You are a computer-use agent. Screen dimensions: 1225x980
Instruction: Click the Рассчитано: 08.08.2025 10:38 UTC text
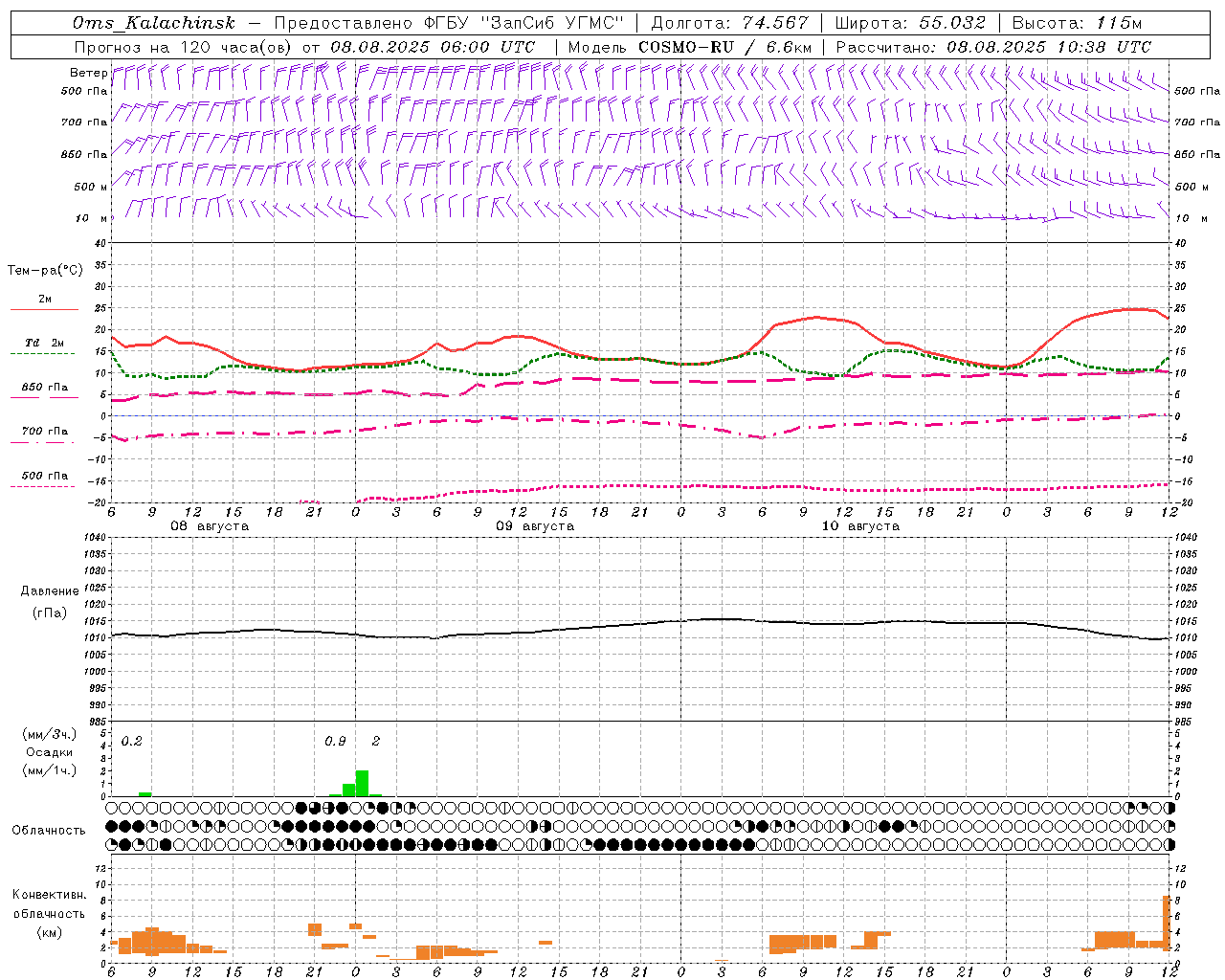point(993,47)
